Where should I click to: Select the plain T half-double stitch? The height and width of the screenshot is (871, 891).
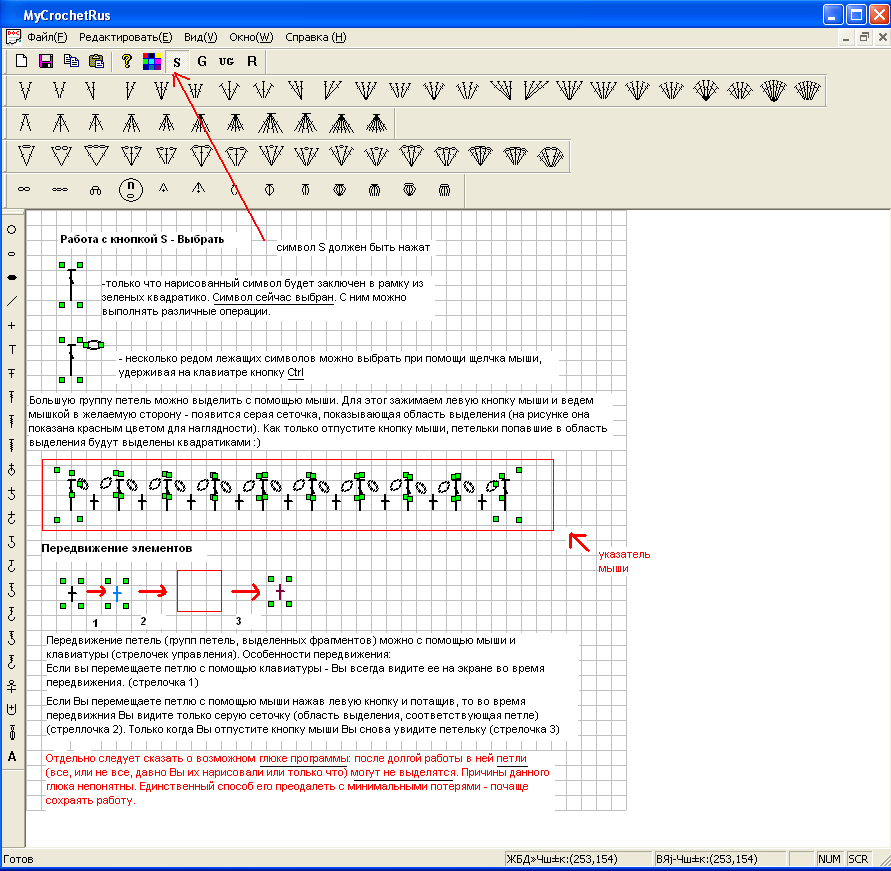tap(11, 349)
